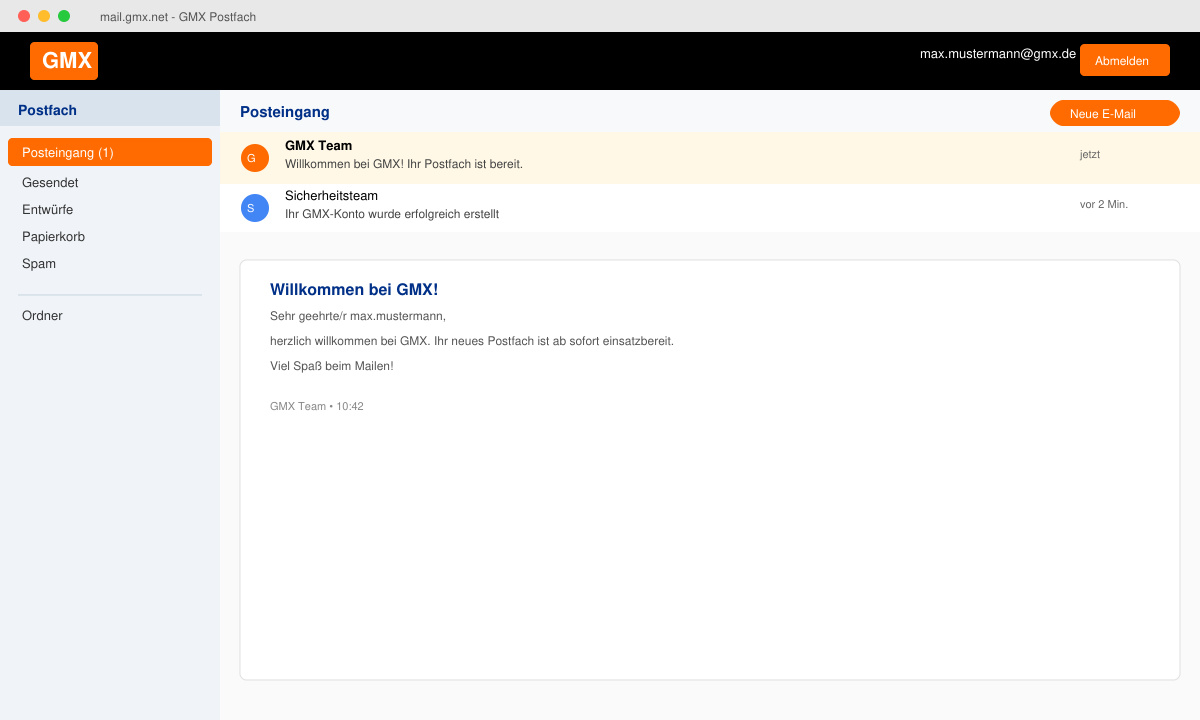1200x720 pixels.
Task: Click the 'GMX Team • 10:42' footer
Action: click(317, 407)
